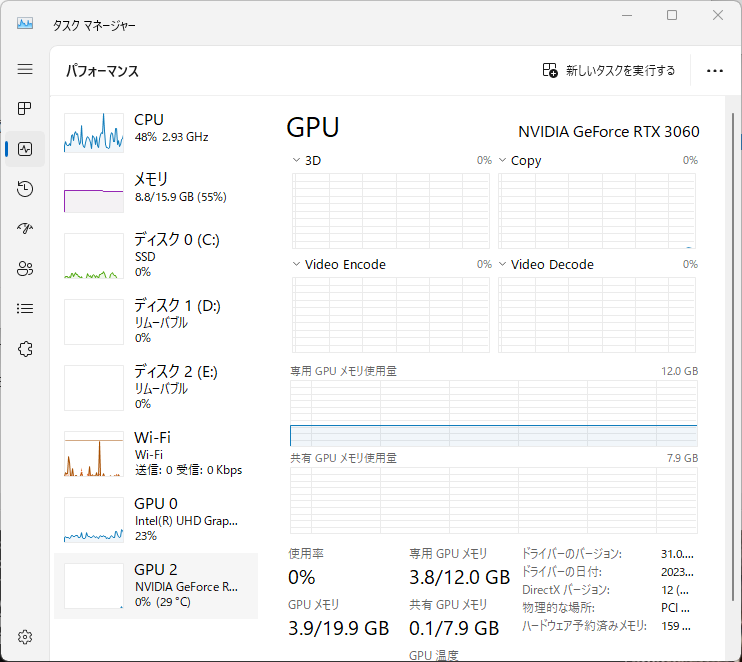Open the Startup apps page icon
Viewport: 742px width, 662px height.
tap(25, 229)
